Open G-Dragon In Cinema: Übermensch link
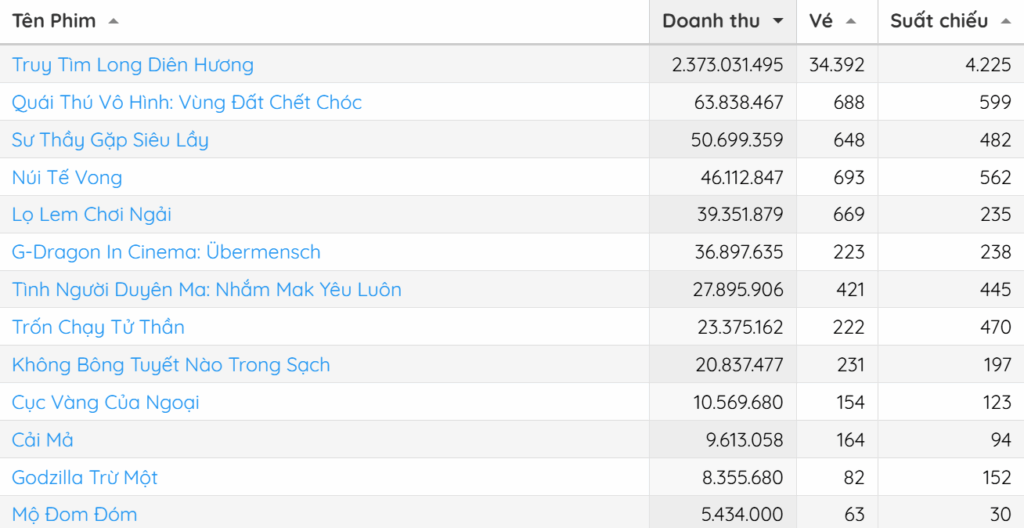This screenshot has height=528, width=1024. (166, 252)
